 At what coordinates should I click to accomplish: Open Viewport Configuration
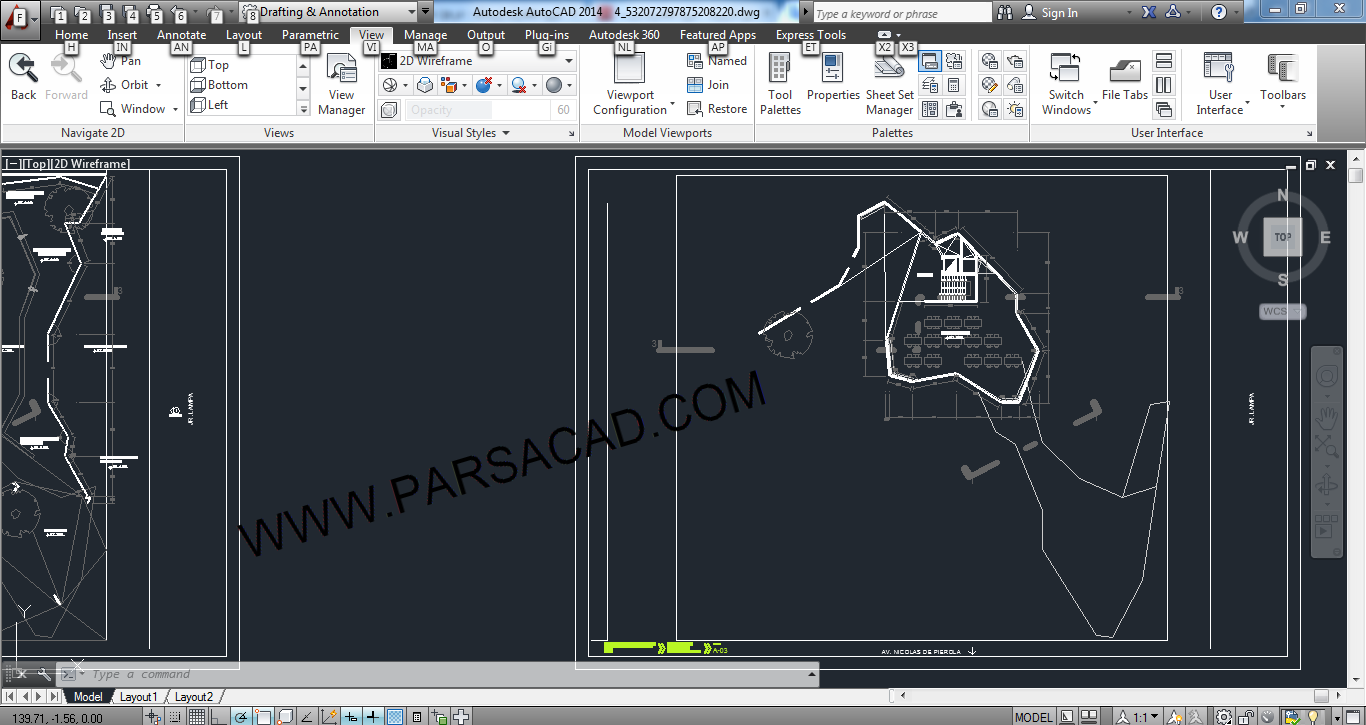coord(630,84)
